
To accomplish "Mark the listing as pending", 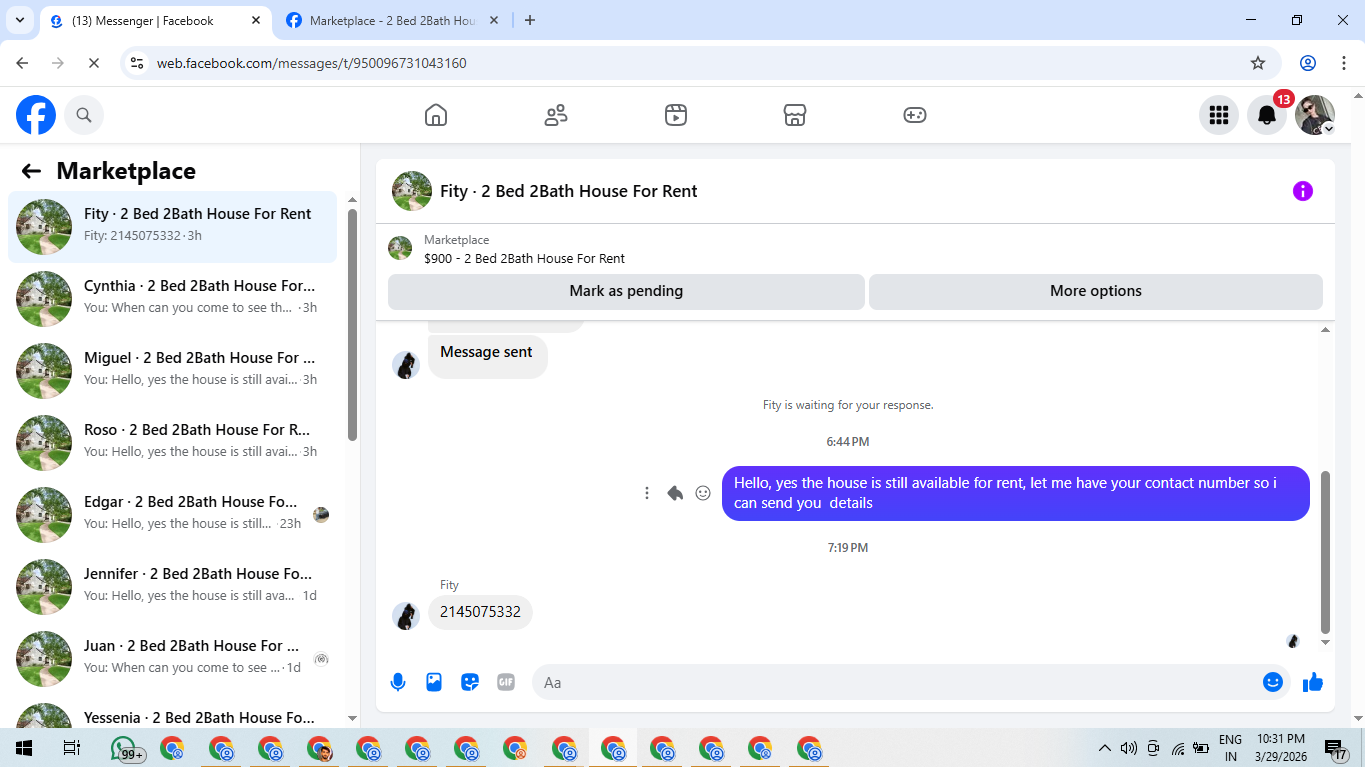I will tap(626, 291).
